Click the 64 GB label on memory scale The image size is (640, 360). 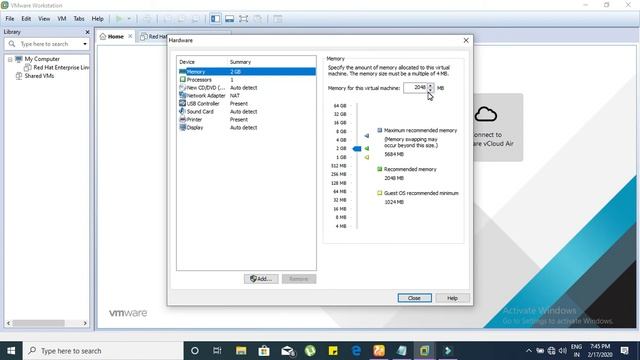click(340, 106)
